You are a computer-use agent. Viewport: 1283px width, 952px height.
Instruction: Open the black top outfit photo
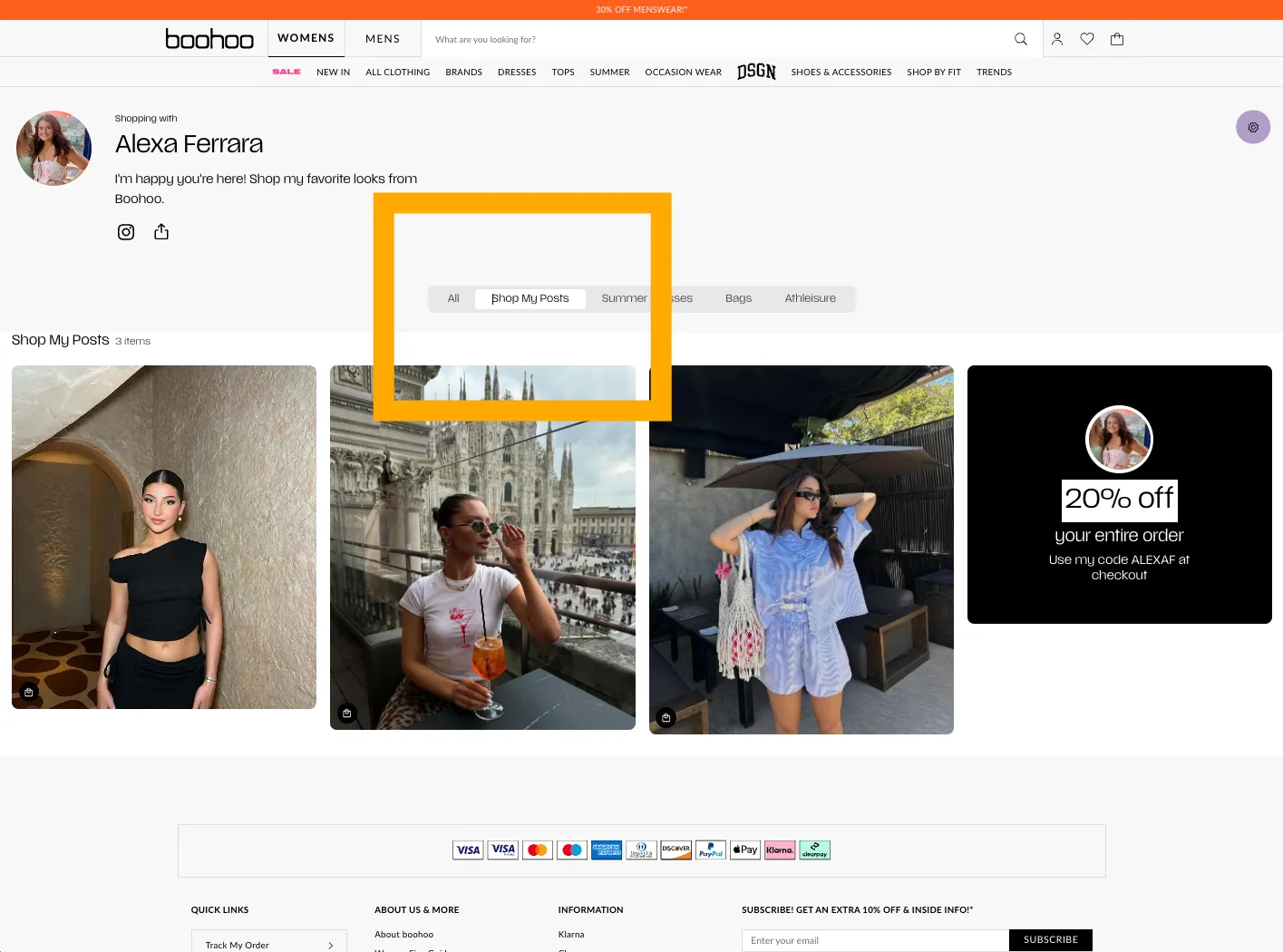(164, 537)
